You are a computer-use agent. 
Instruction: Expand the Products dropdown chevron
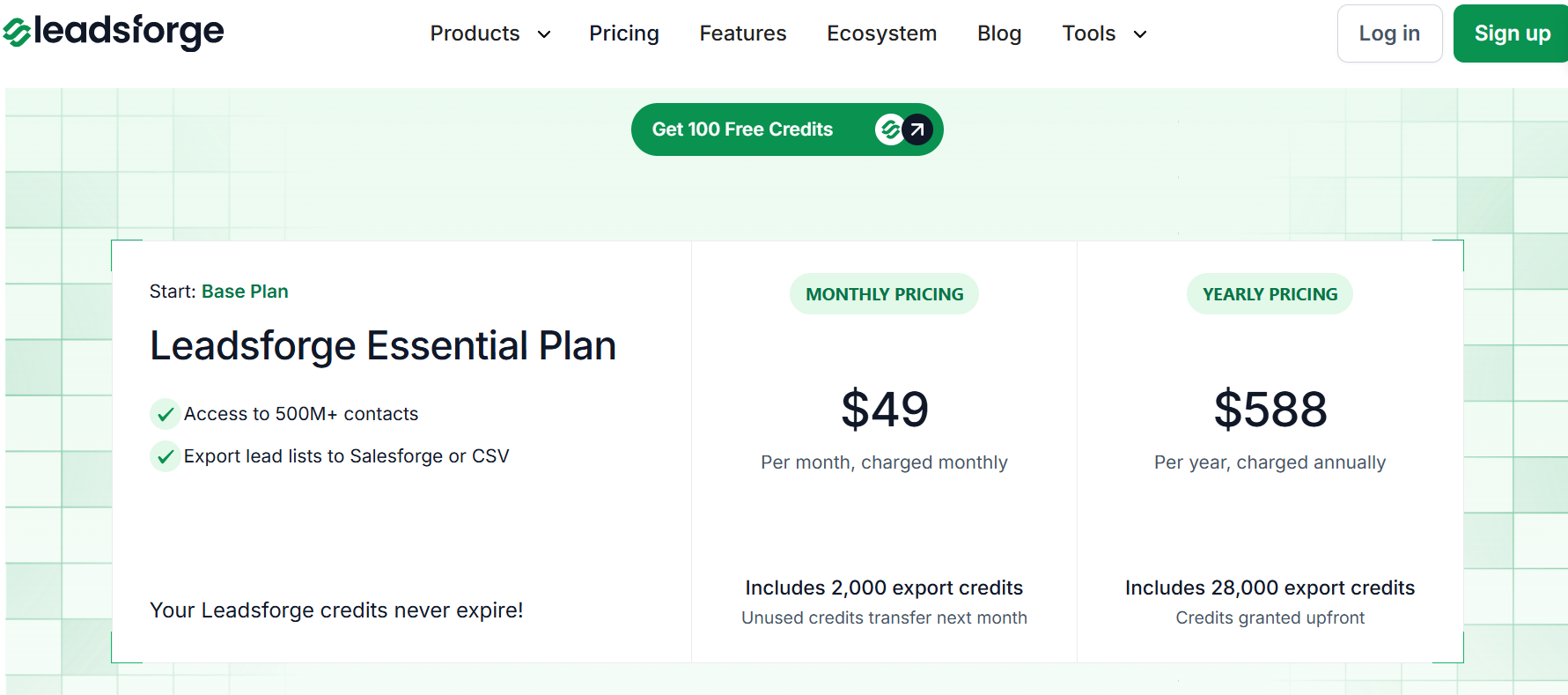(x=544, y=34)
